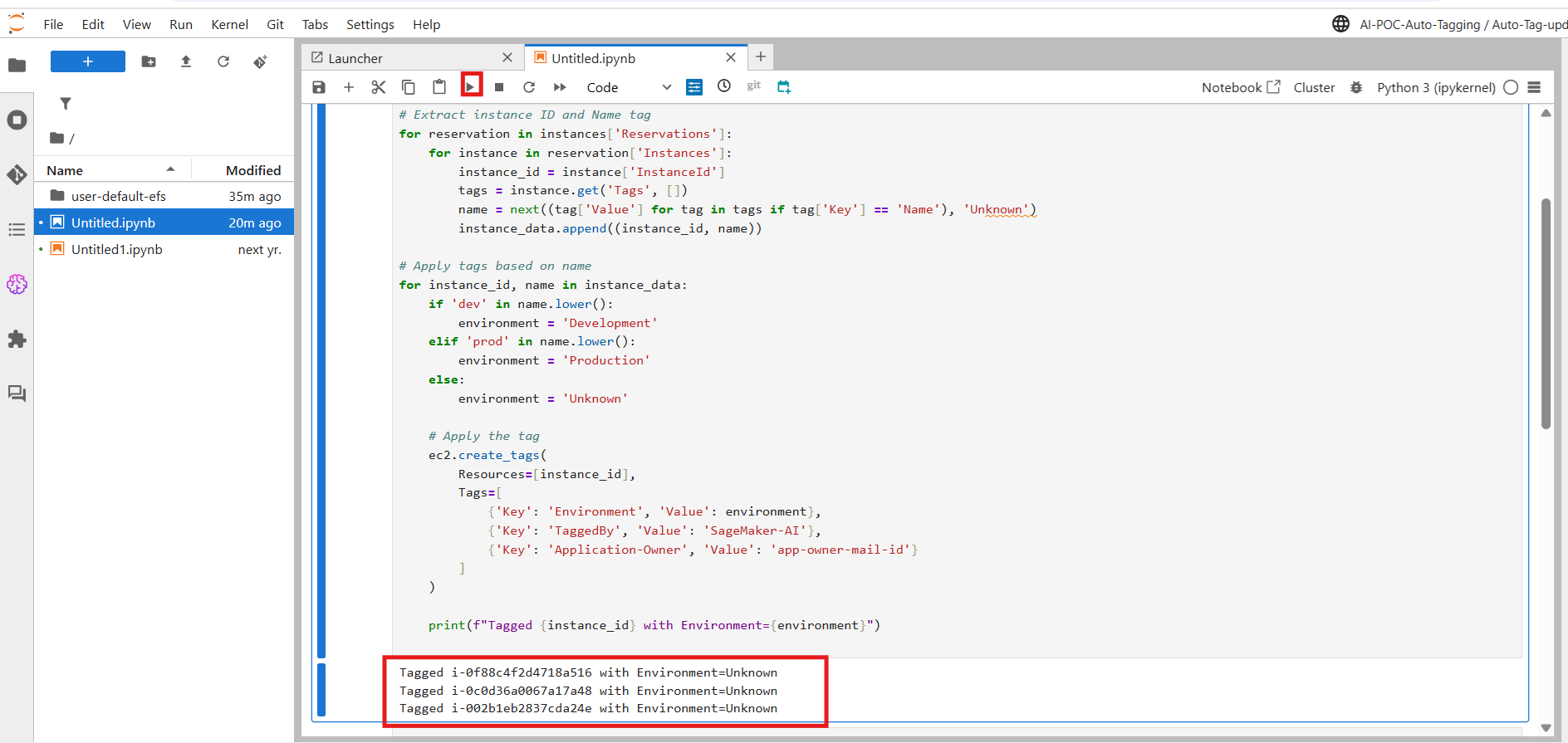Click the git toolbar button

754,86
